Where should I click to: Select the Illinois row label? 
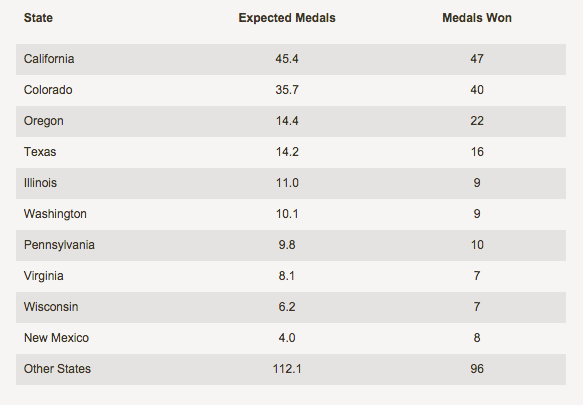(41, 183)
